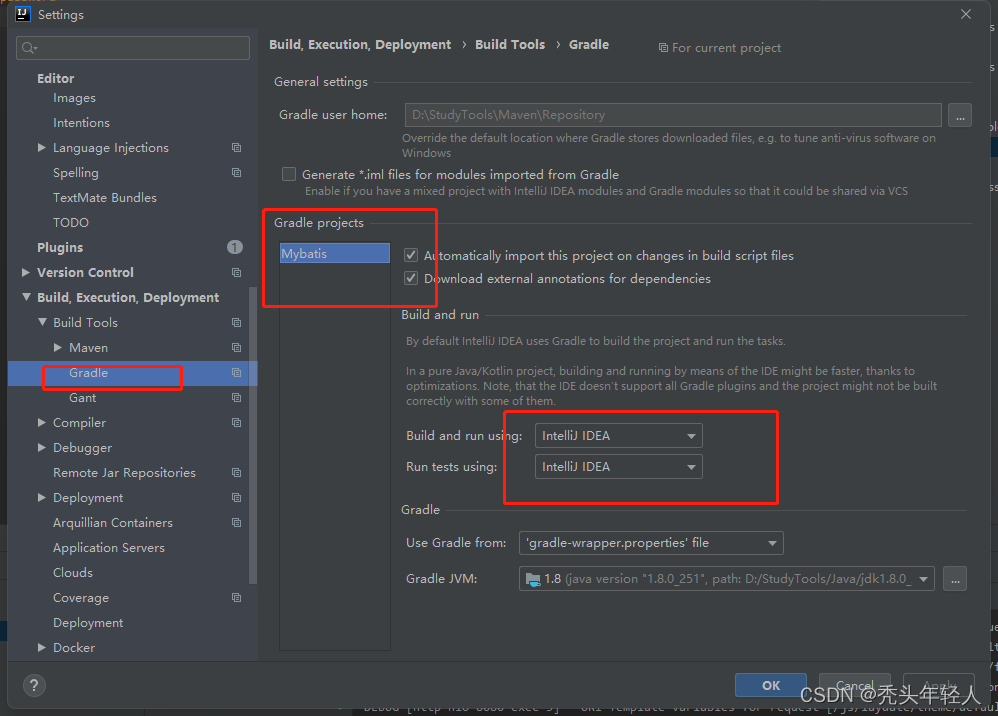Select Gradle under Build Tools
Viewport: 998px width, 716px height.
(88, 373)
